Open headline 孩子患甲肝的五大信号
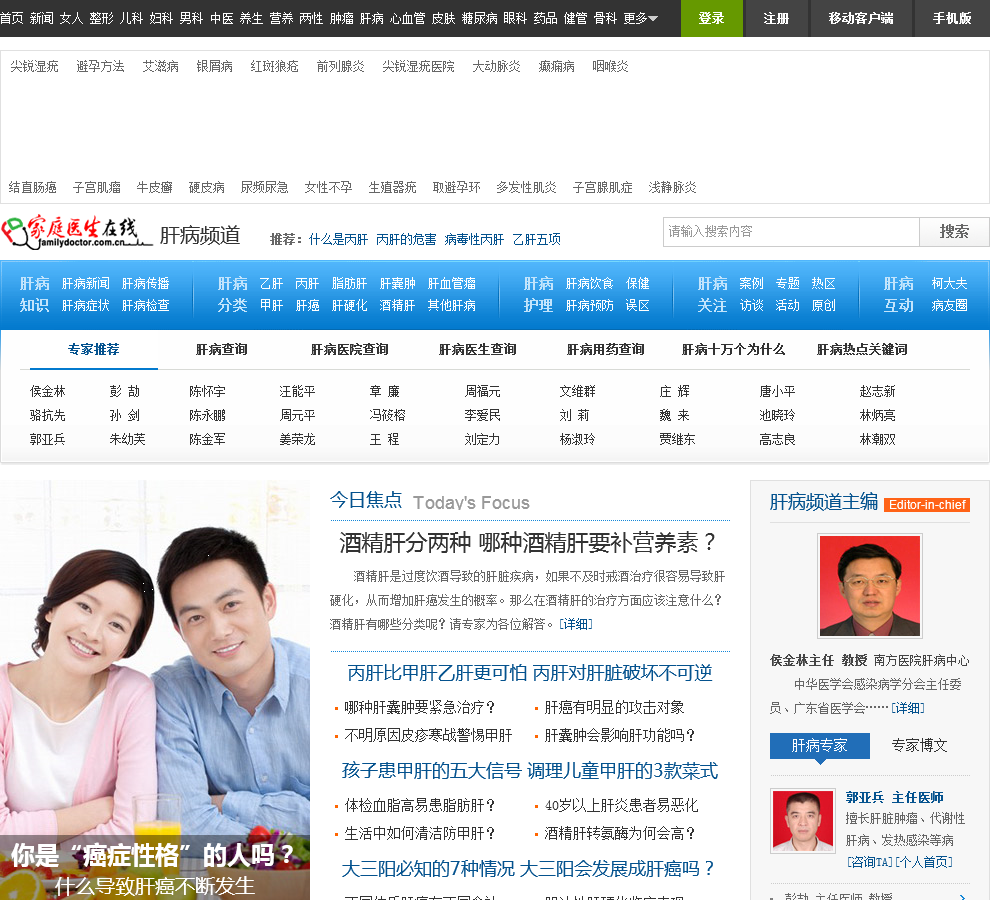 (530, 771)
